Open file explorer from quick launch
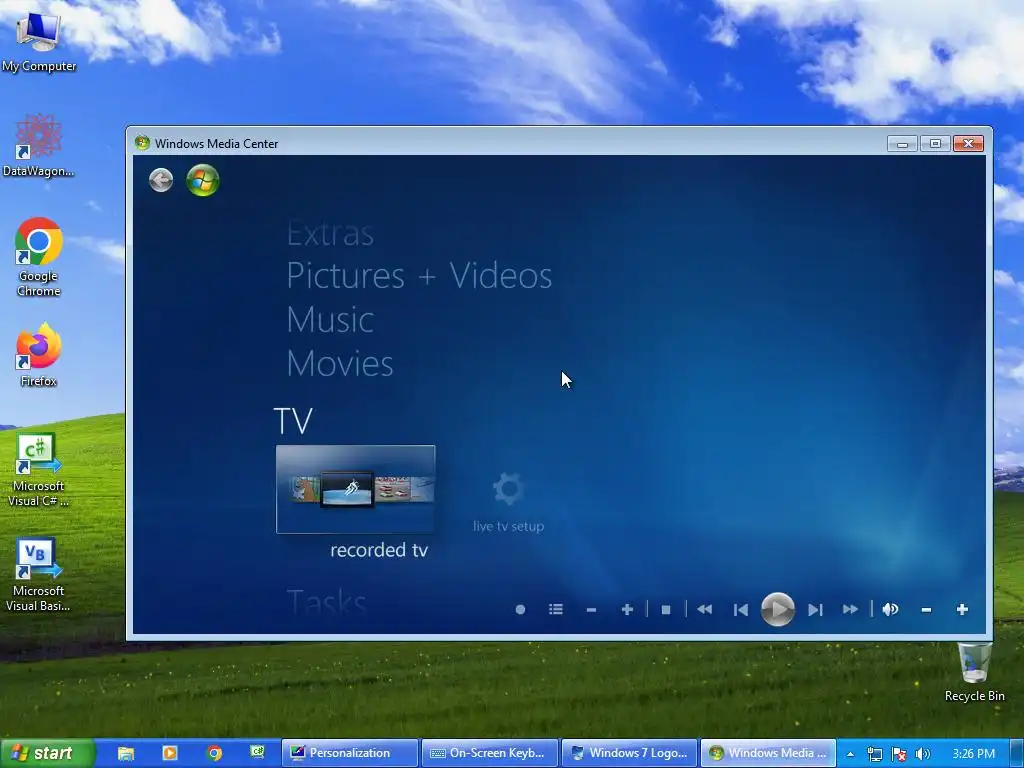1024x768 pixels. [126, 753]
